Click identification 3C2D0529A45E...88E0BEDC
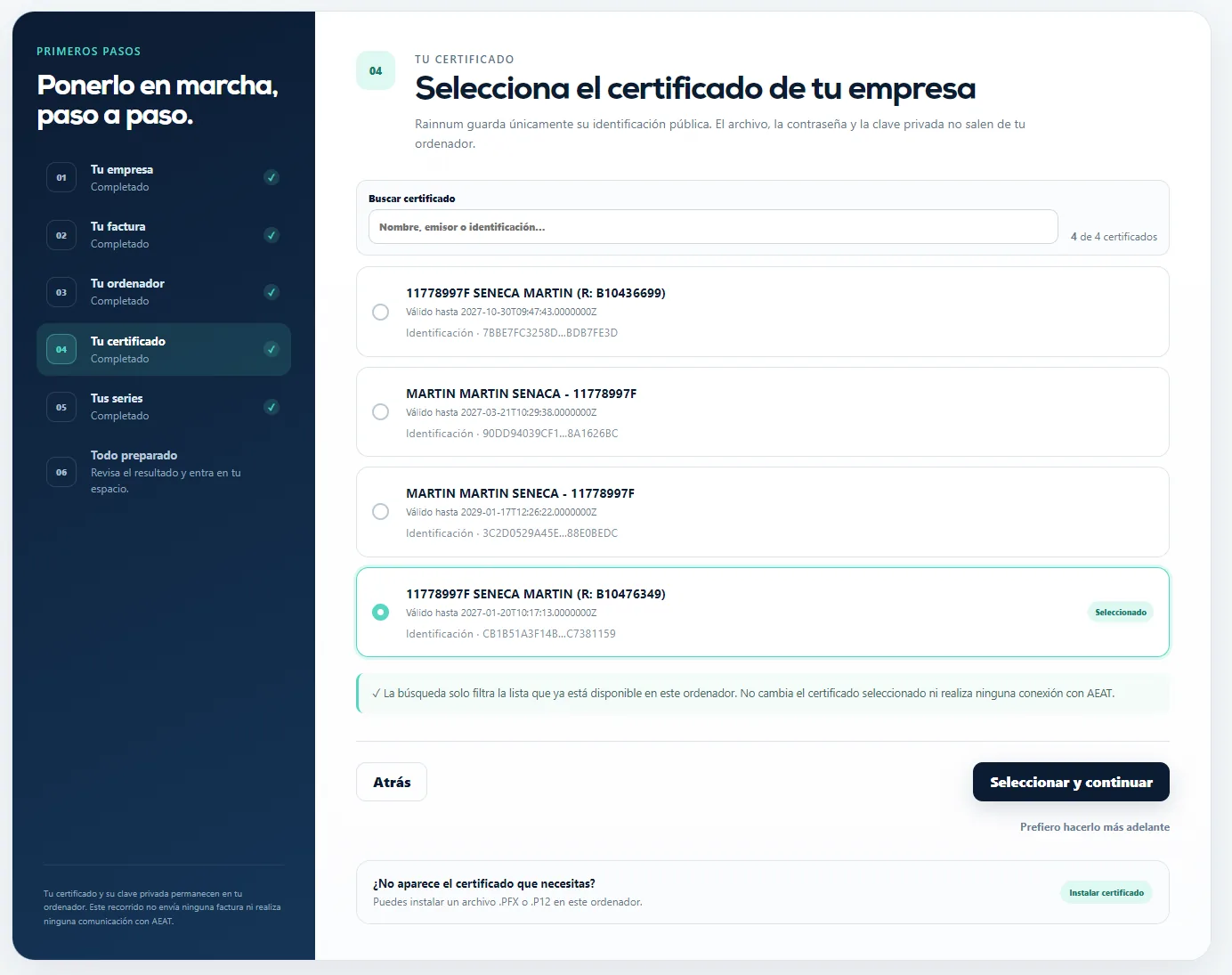The image size is (1232, 975). click(550, 533)
